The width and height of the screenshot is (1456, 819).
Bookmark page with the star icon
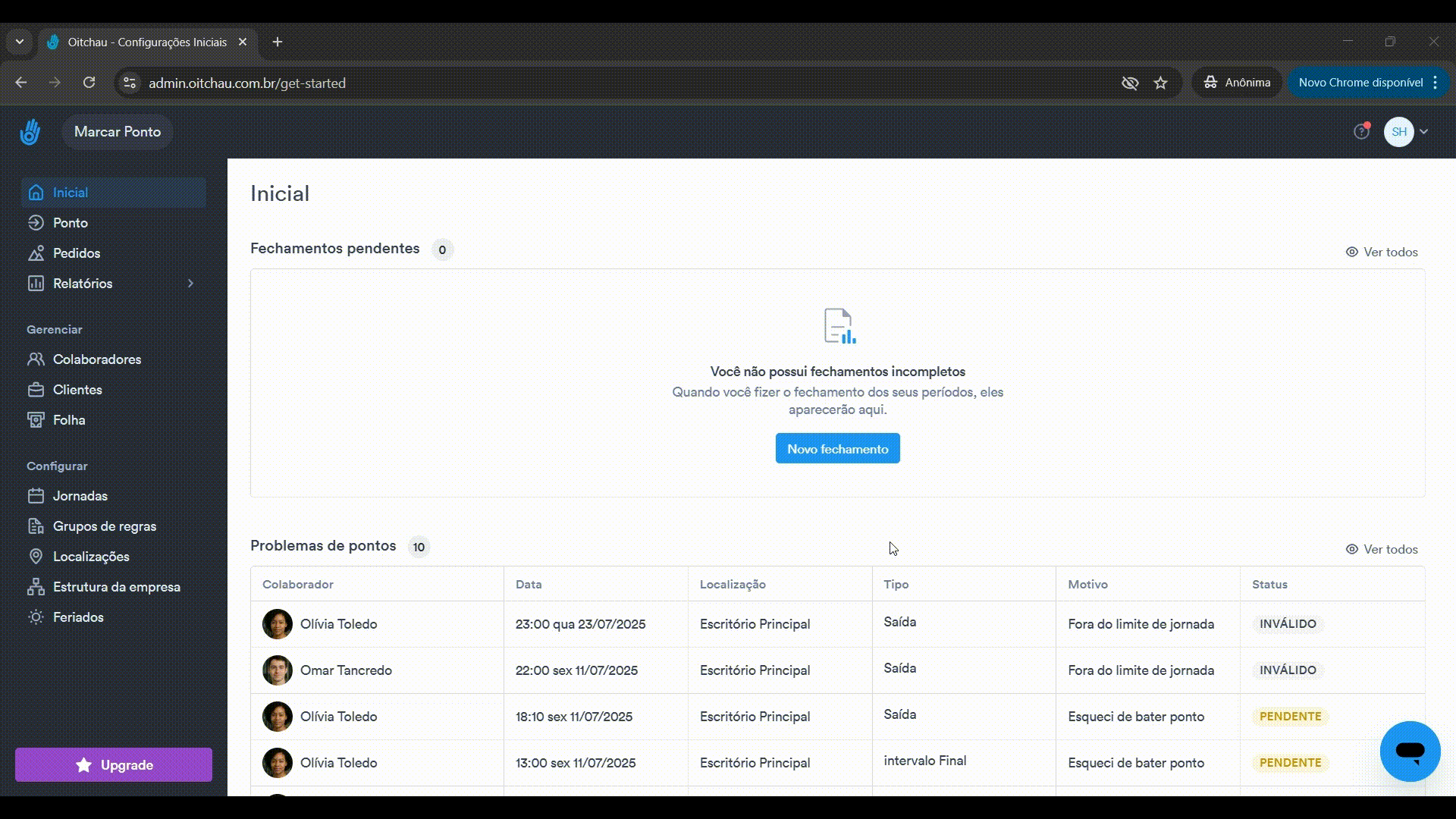(x=1160, y=83)
